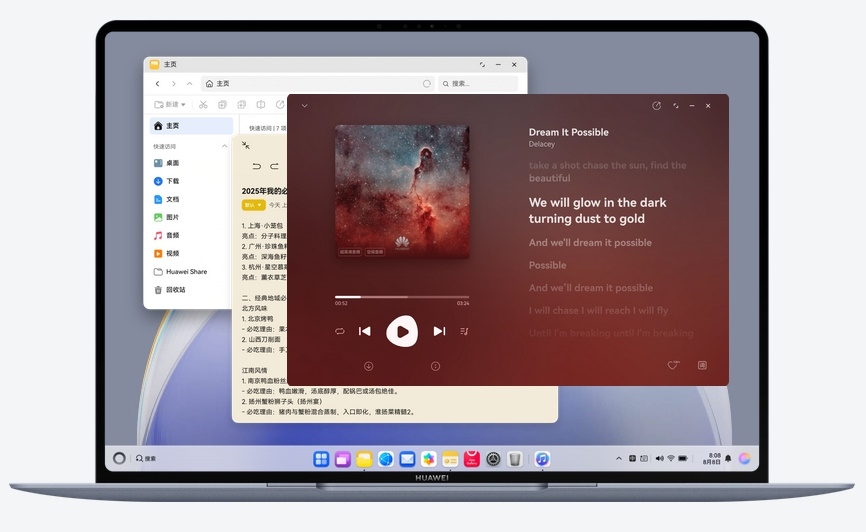The width and height of the screenshot is (866, 532).
Task: Open the purple multitask windows app in dock
Action: [342, 459]
